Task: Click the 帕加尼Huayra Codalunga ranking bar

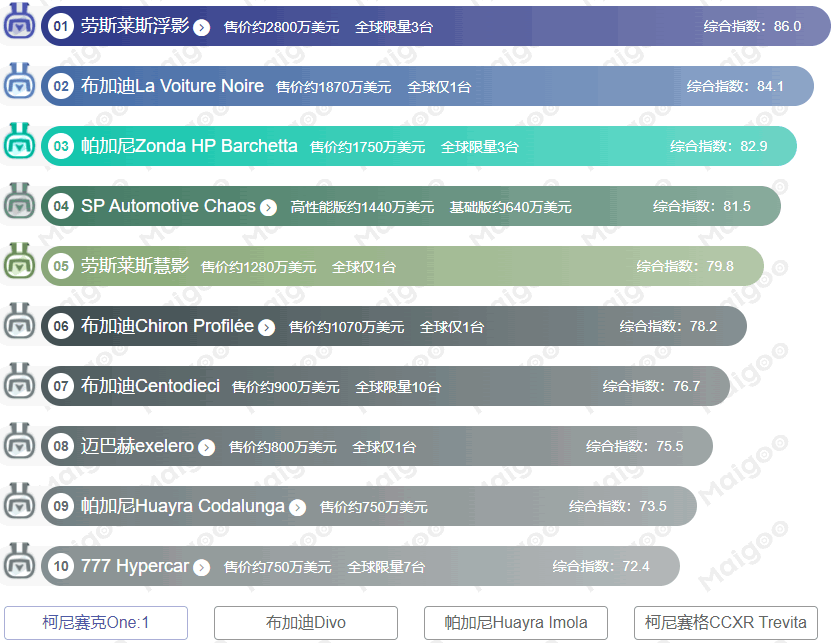Action: point(360,506)
